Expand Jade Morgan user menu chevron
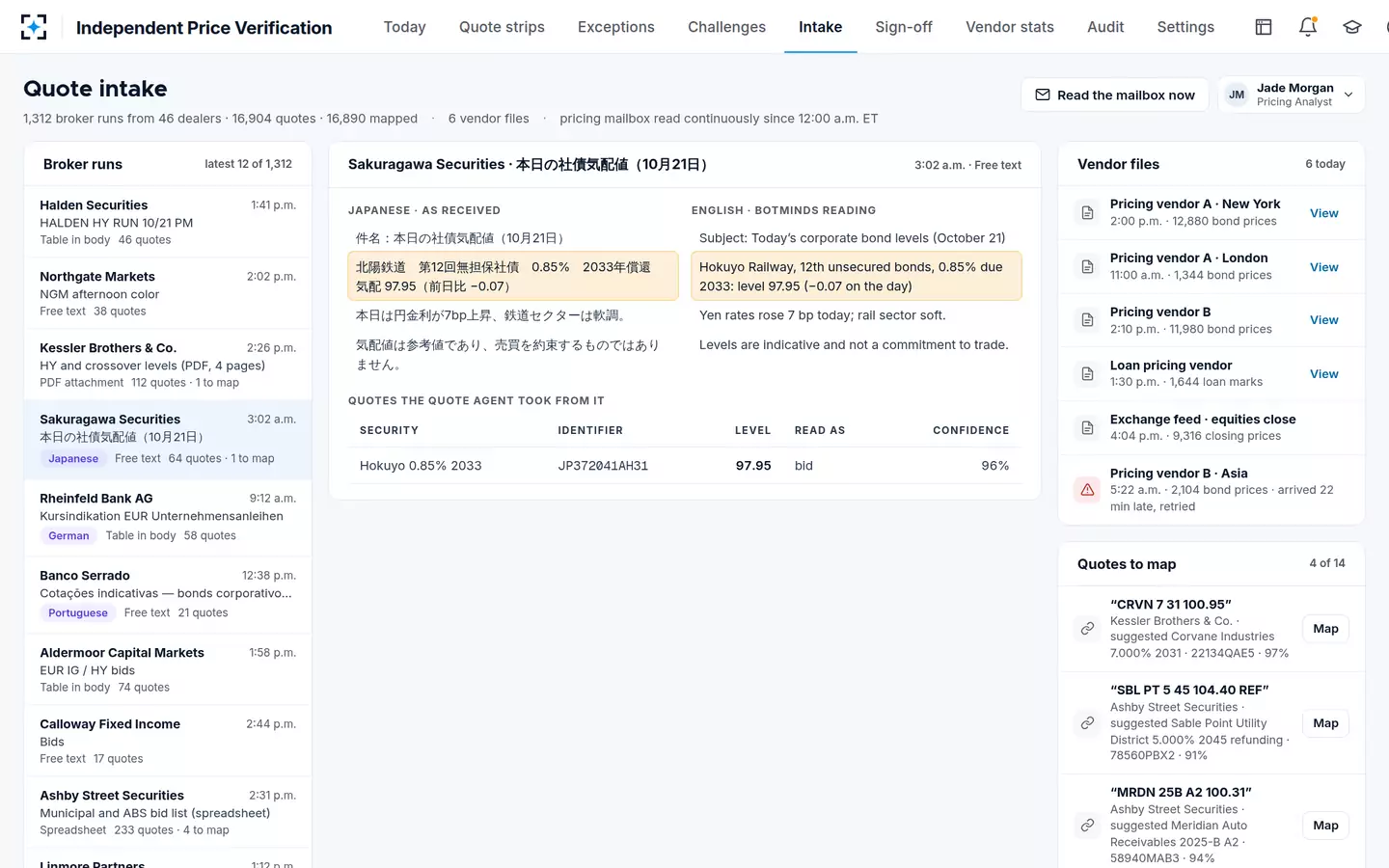 [1348, 95]
